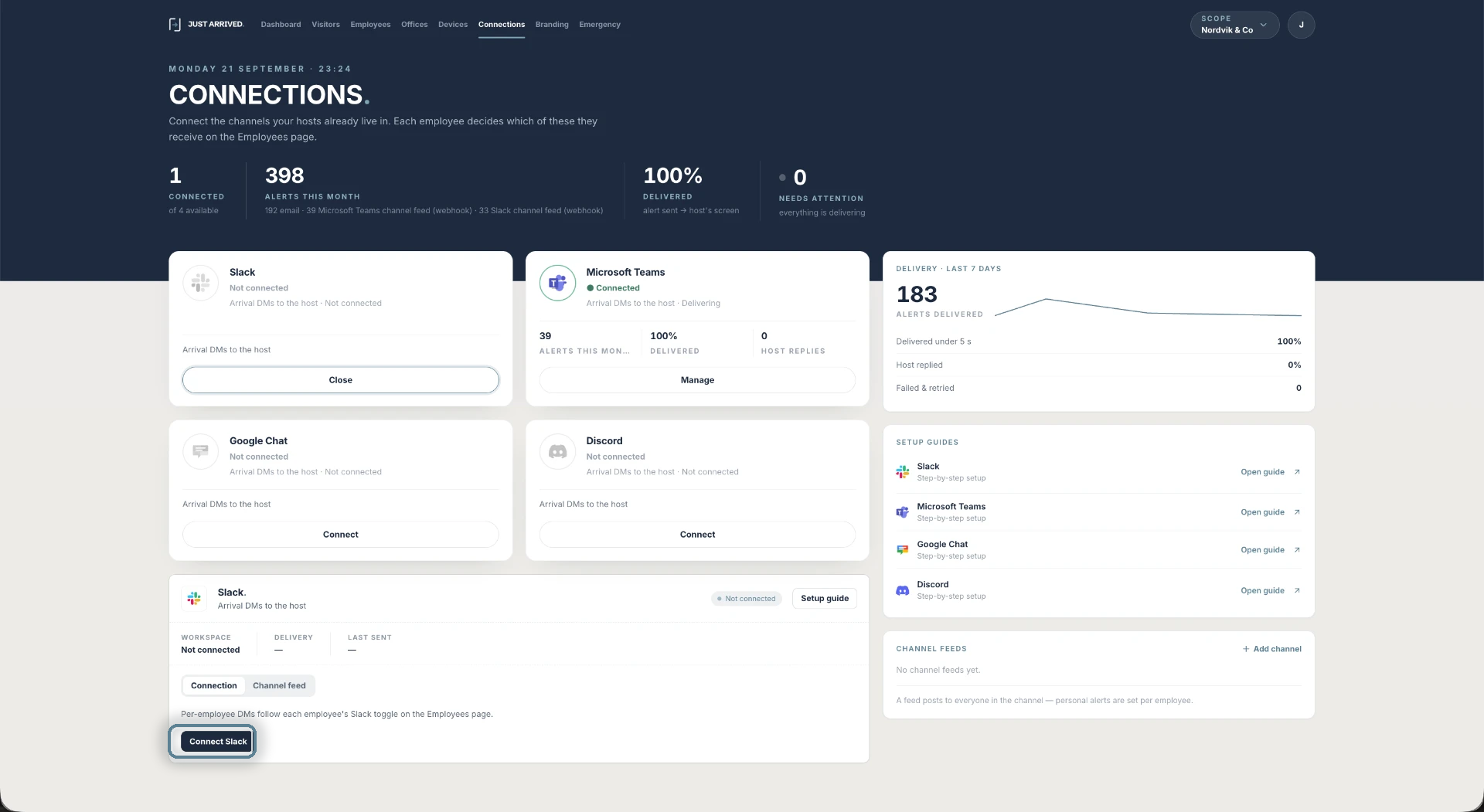Click the Slack guide external-link arrow
1484x812 pixels.
1297,472
